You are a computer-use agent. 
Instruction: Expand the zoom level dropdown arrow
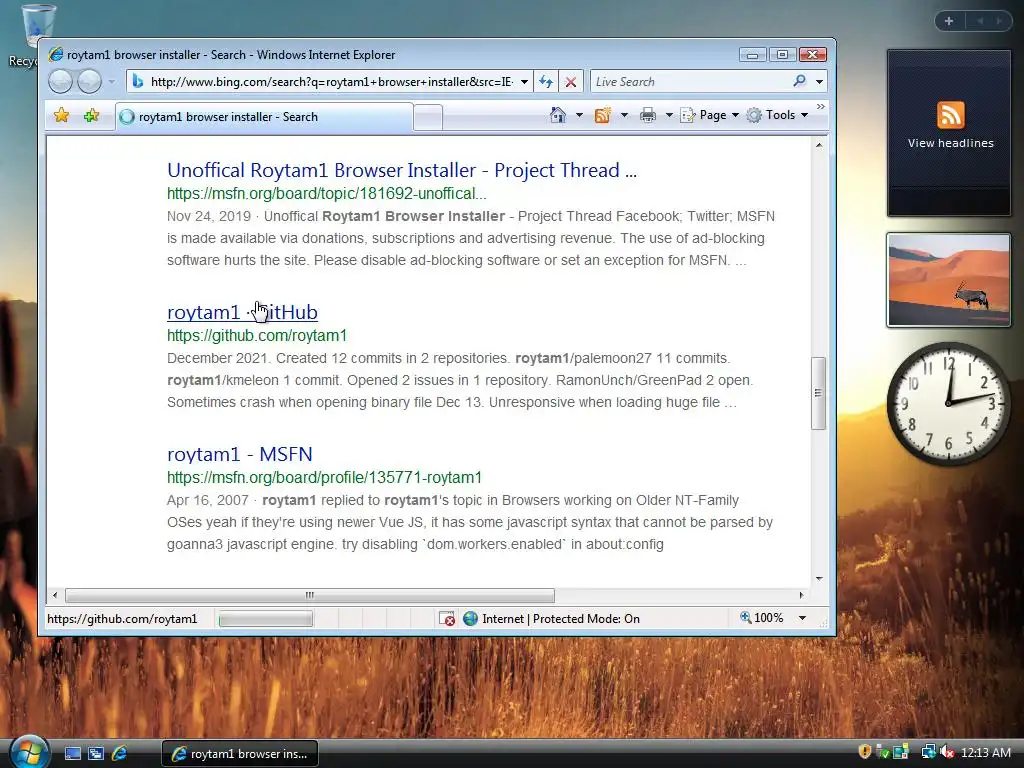803,618
